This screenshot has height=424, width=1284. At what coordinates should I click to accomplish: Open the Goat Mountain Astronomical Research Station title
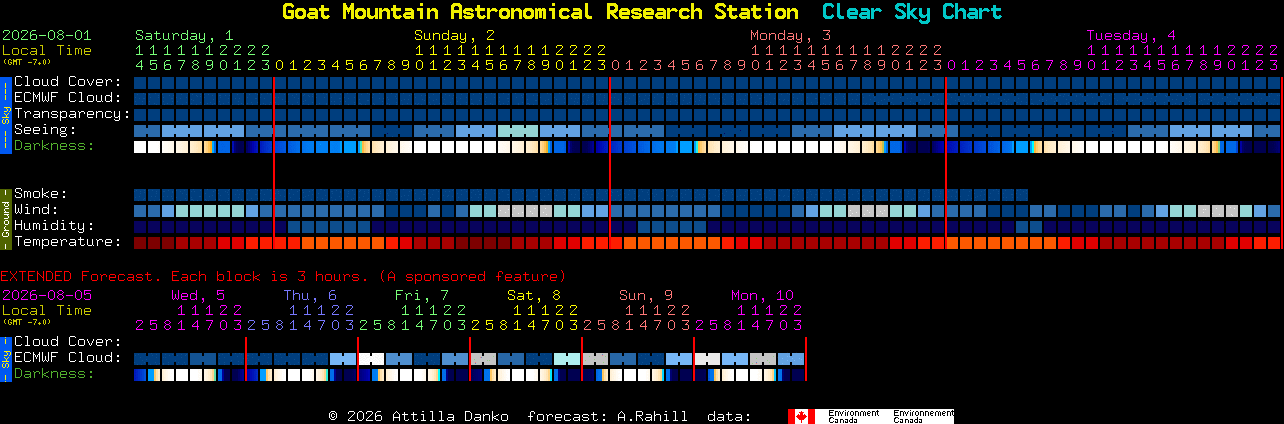pyautogui.click(x=540, y=12)
